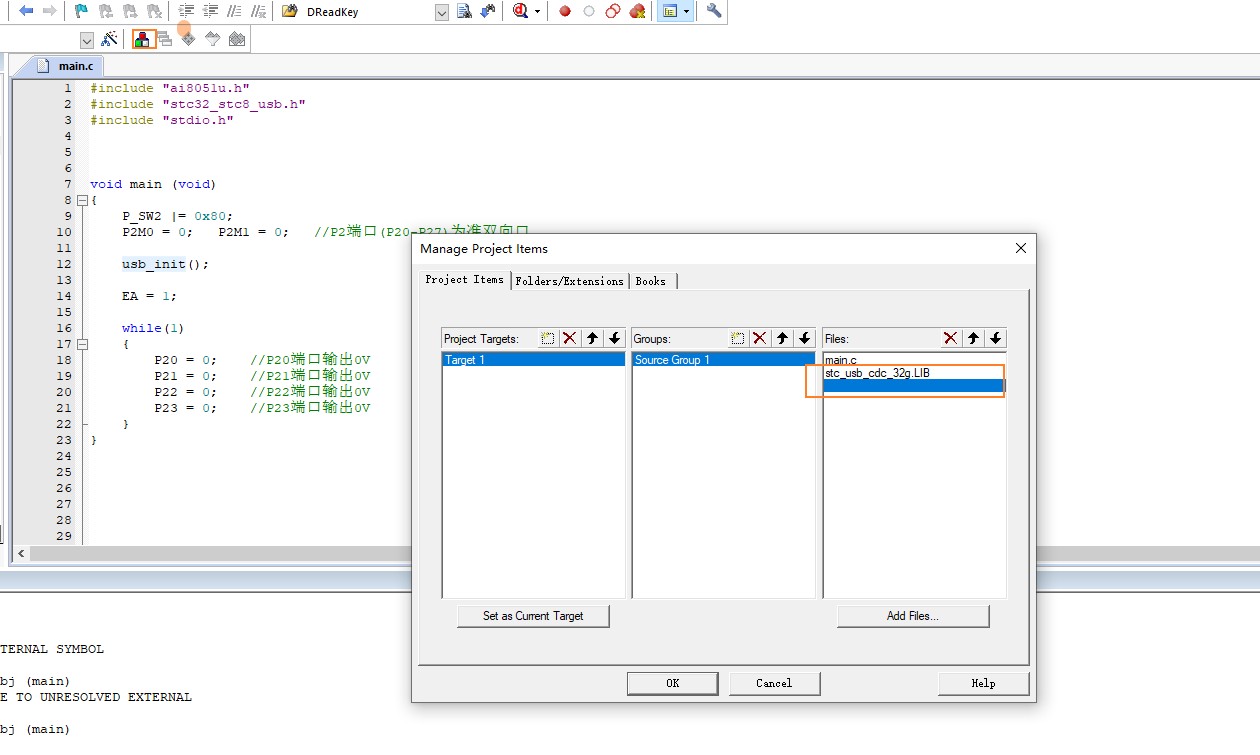
Task: Click the incremental find binoculars icon
Action: pyautogui.click(x=488, y=11)
